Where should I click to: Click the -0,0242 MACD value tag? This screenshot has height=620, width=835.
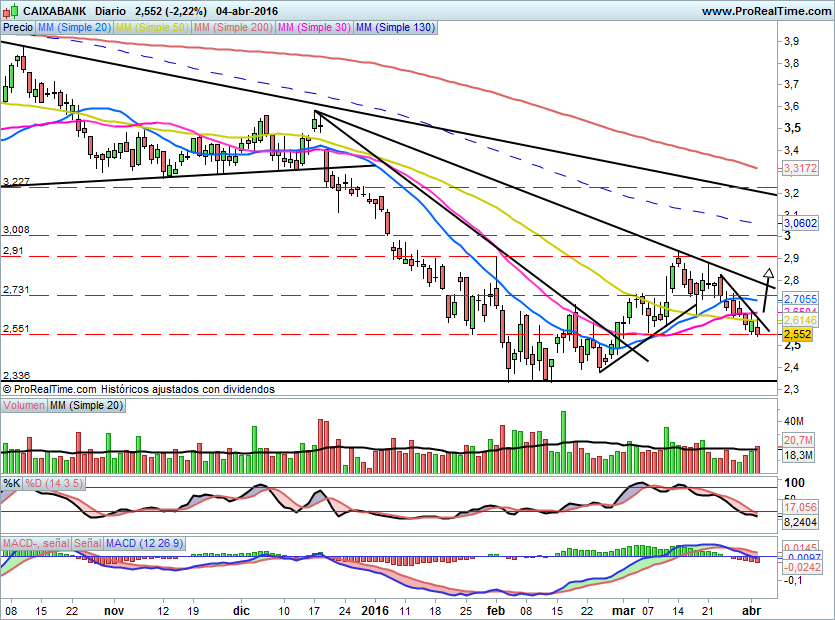[802, 567]
